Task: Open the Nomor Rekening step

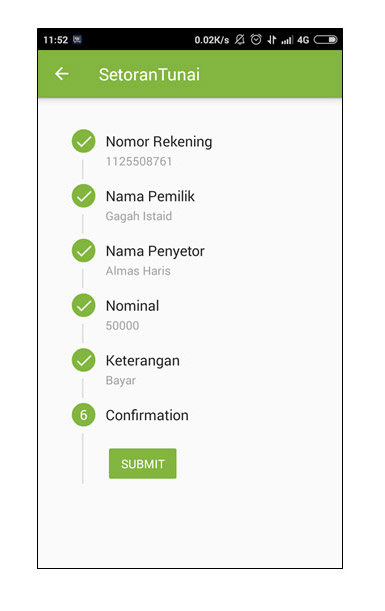Action: pos(159,141)
